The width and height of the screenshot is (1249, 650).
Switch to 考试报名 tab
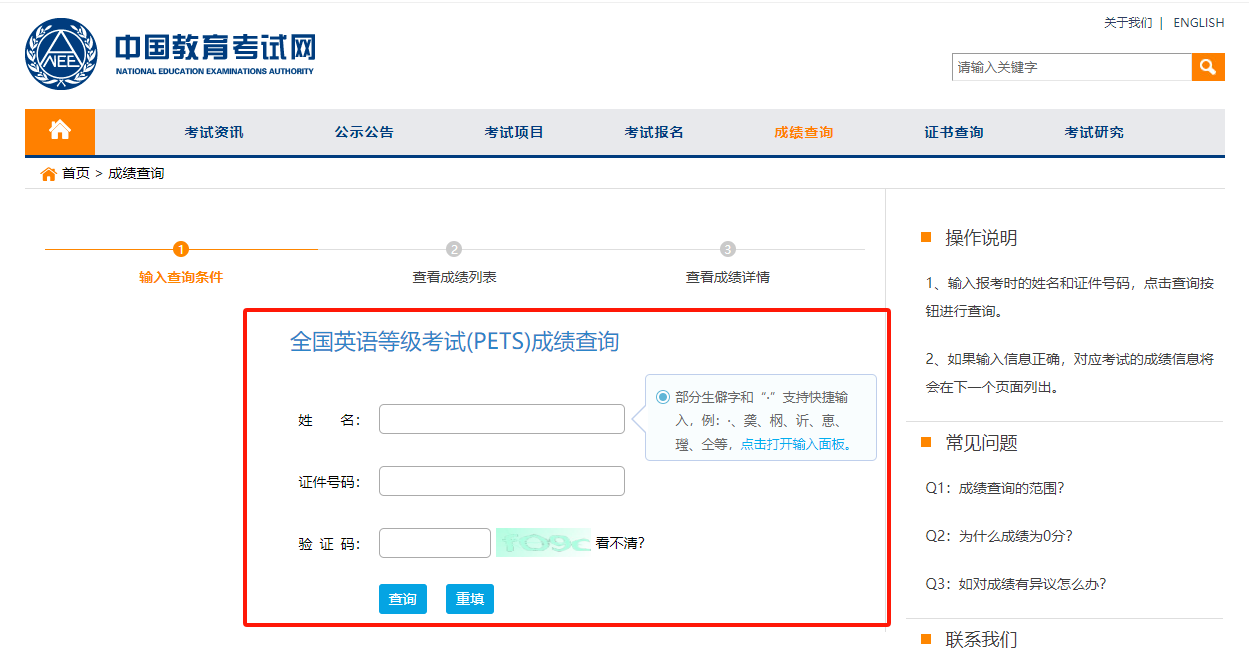coord(654,131)
